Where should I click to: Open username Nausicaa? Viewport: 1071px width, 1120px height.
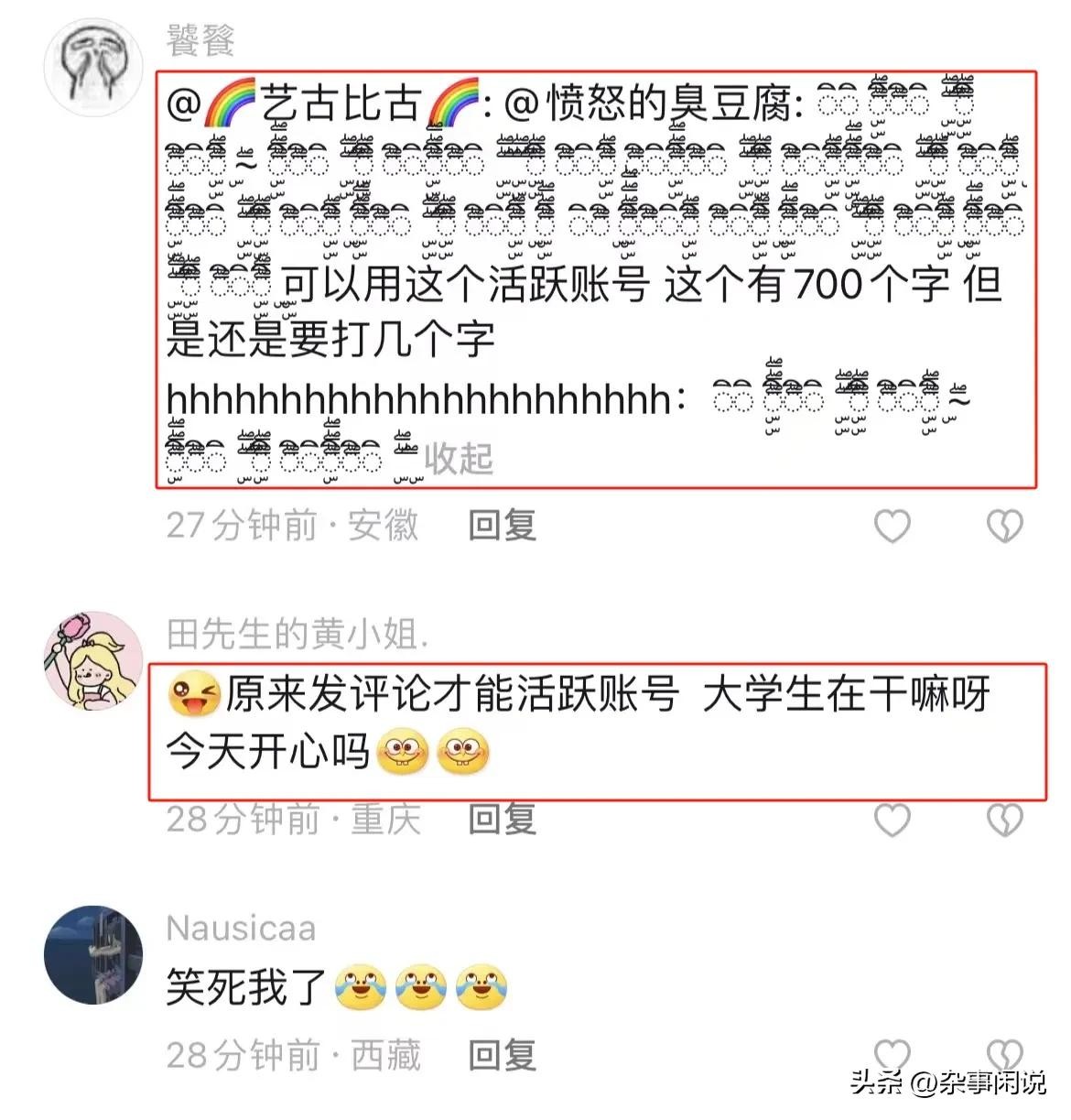click(241, 928)
